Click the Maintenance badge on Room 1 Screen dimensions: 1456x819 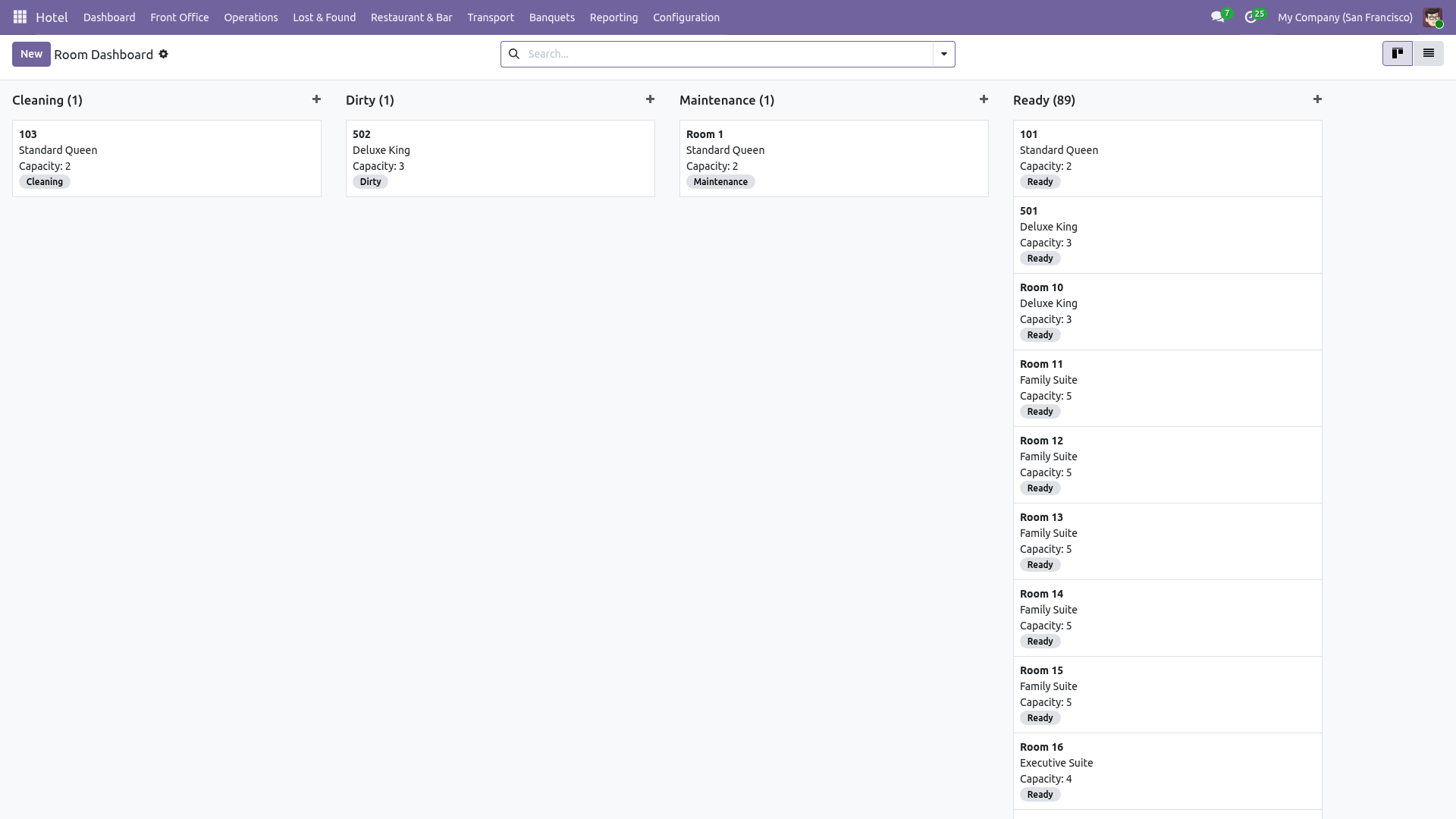pyautogui.click(x=720, y=182)
